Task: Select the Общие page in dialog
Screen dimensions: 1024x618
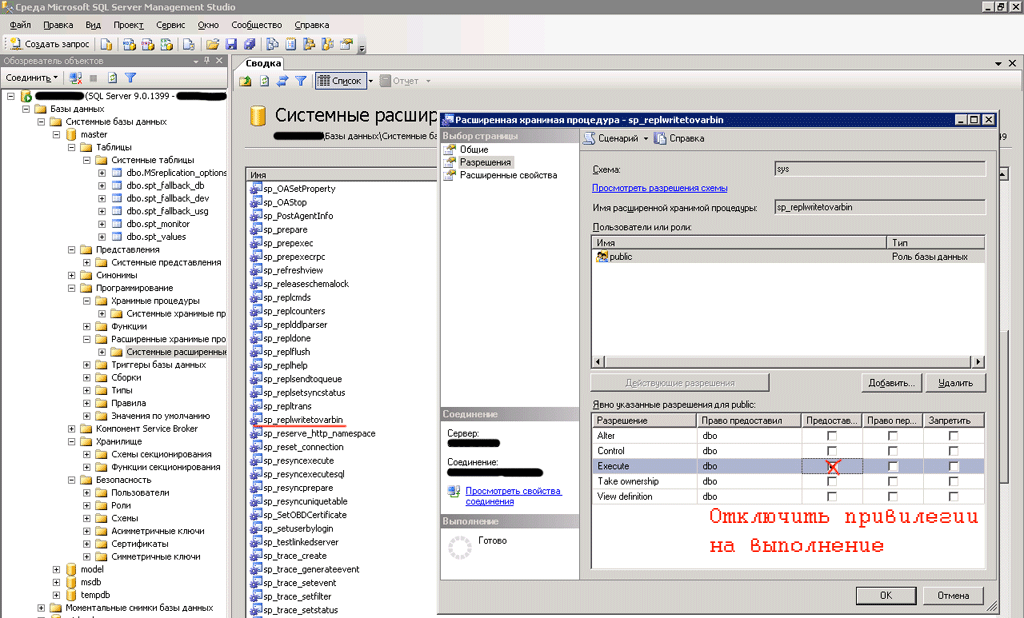Action: [x=473, y=149]
